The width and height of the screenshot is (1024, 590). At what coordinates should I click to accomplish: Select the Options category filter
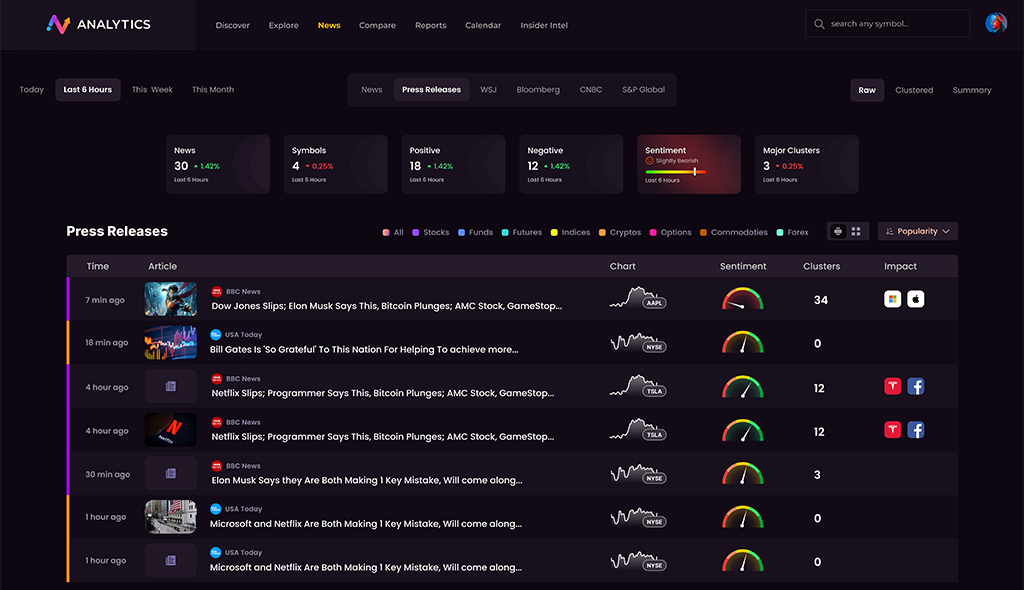[x=670, y=232]
